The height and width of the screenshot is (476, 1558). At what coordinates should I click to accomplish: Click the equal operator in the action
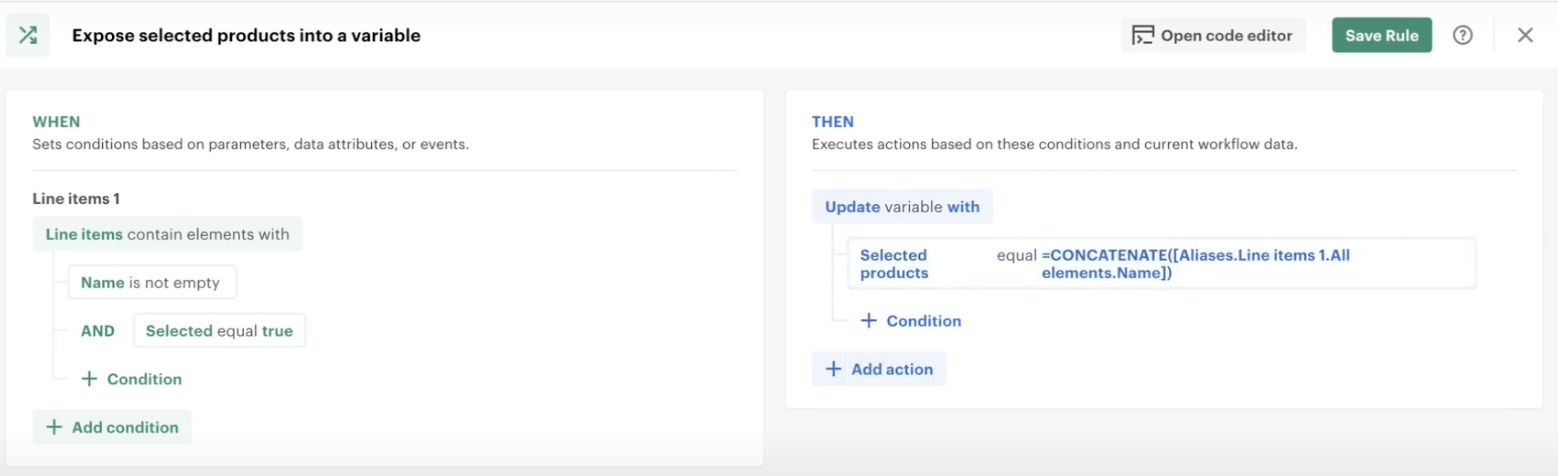point(1016,255)
